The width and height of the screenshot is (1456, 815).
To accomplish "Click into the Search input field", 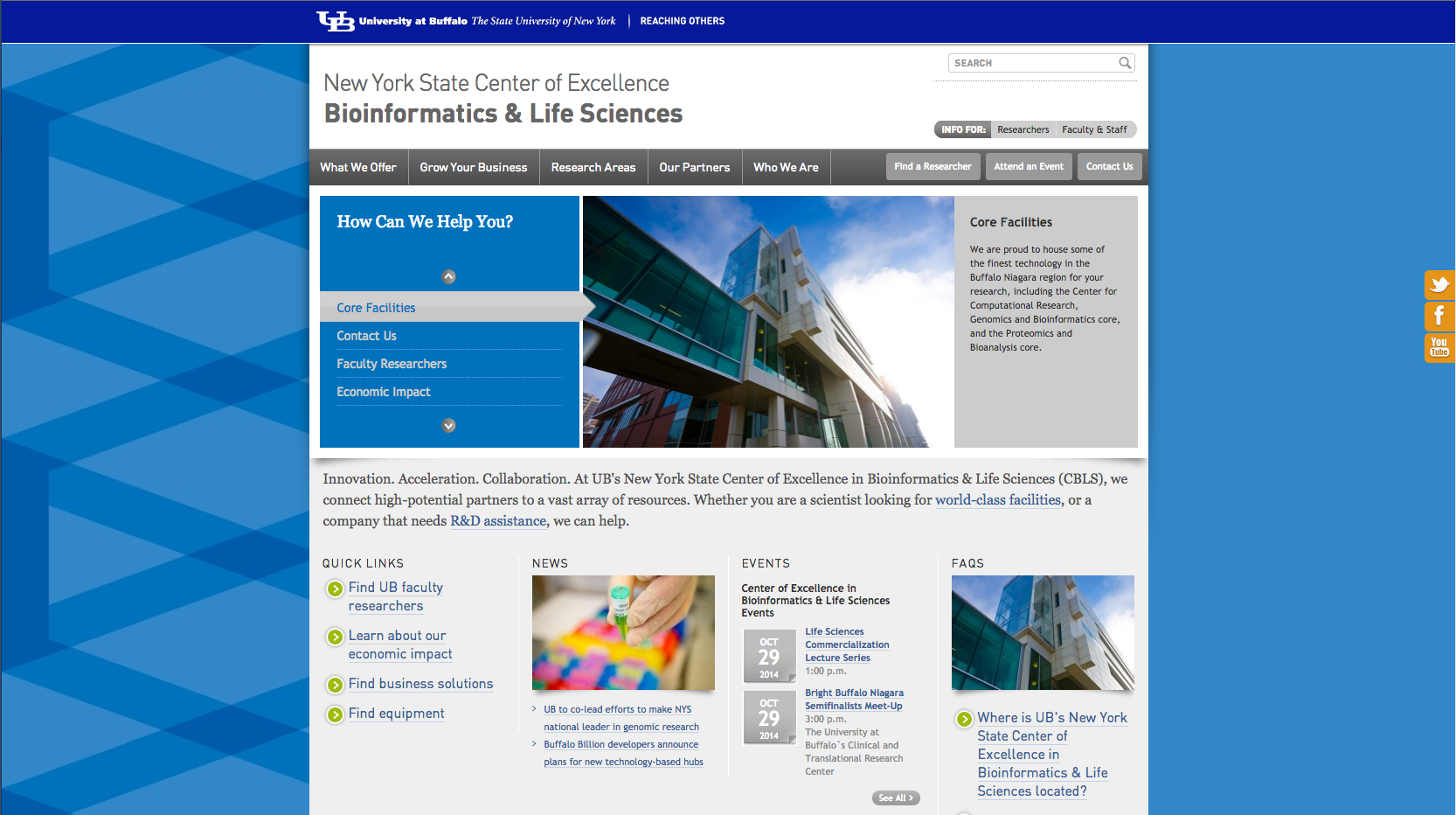I will pos(1033,63).
